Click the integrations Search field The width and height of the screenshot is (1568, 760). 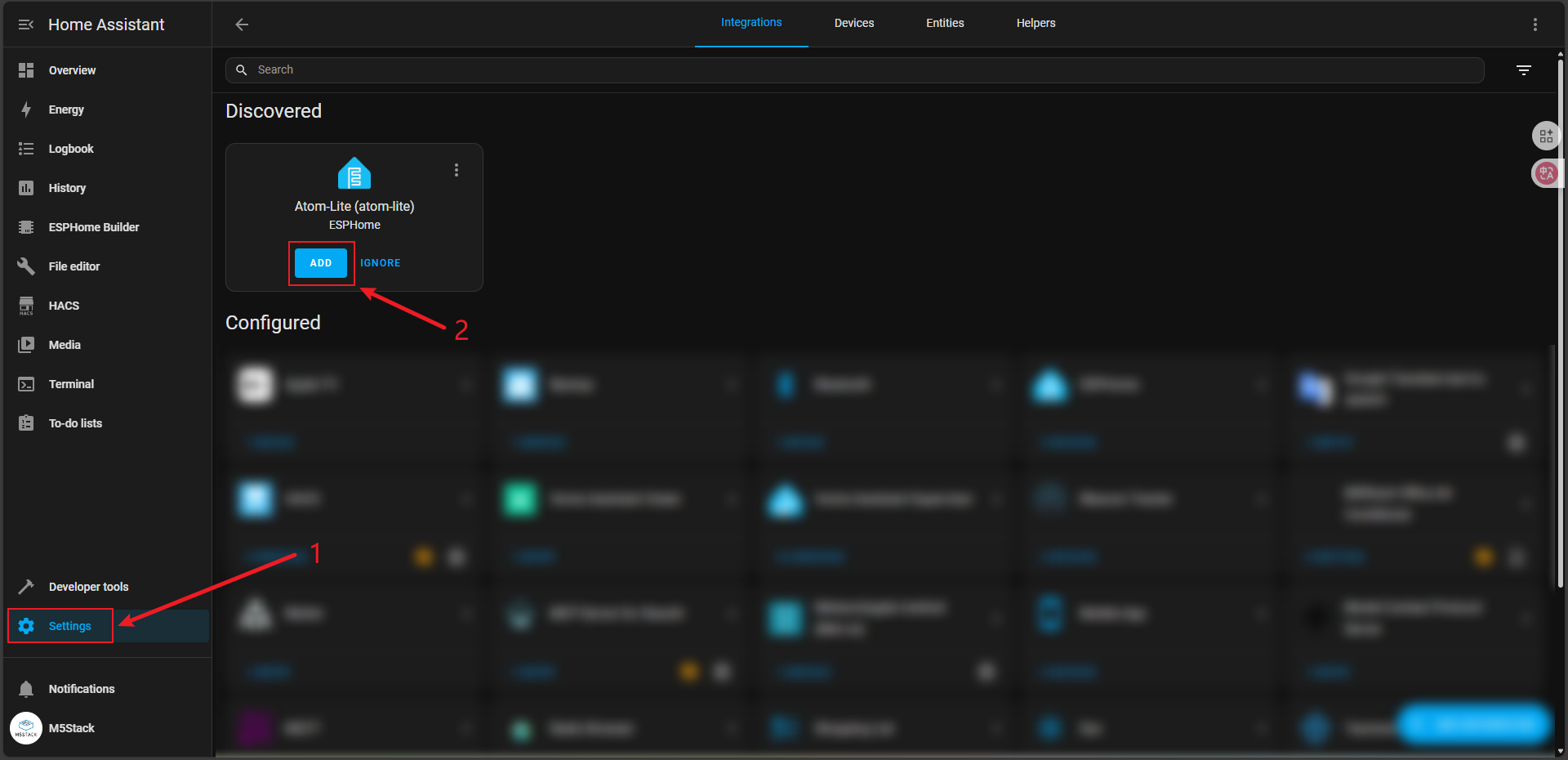pos(854,70)
